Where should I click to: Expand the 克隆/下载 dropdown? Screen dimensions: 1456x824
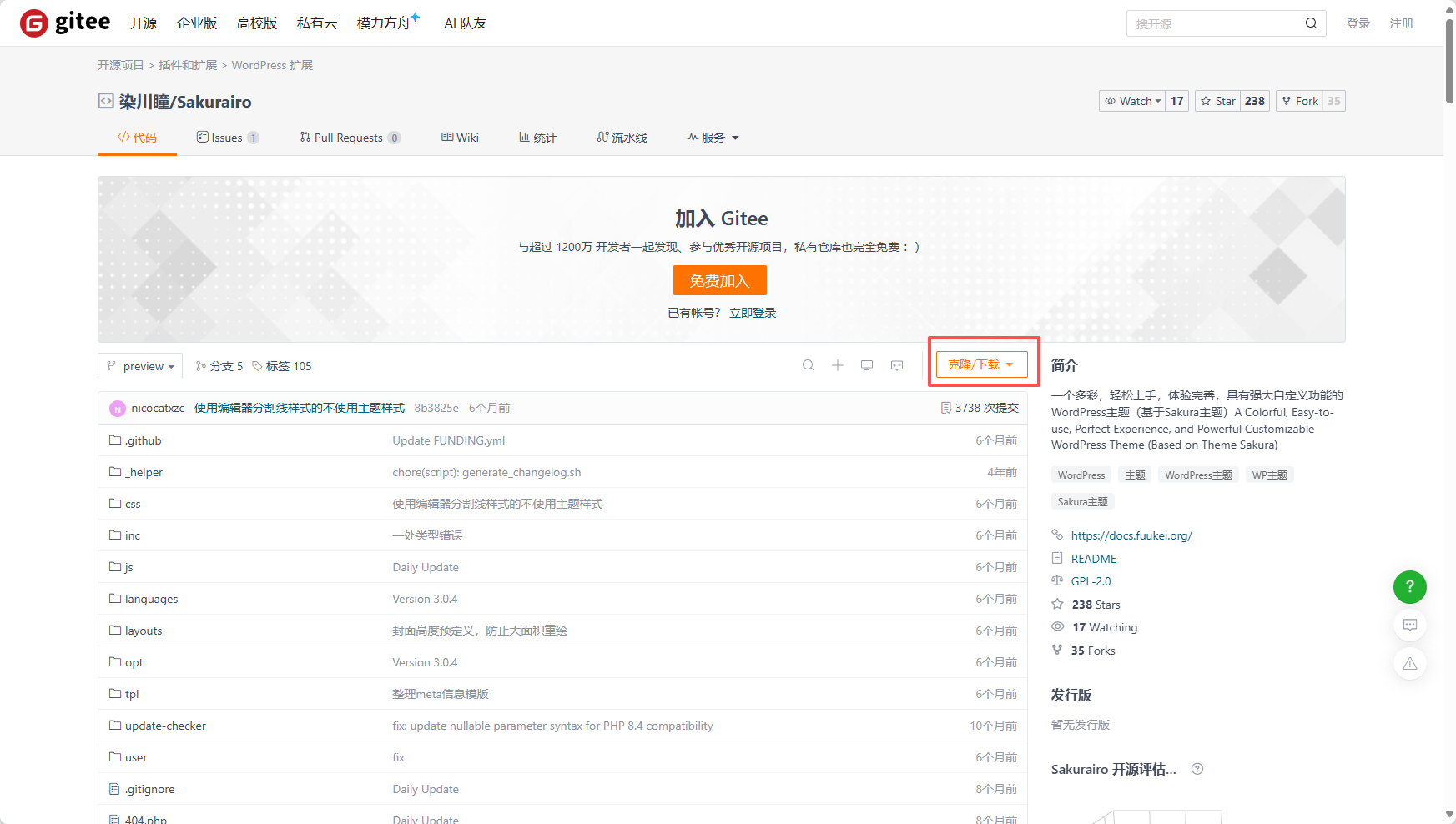coord(981,364)
